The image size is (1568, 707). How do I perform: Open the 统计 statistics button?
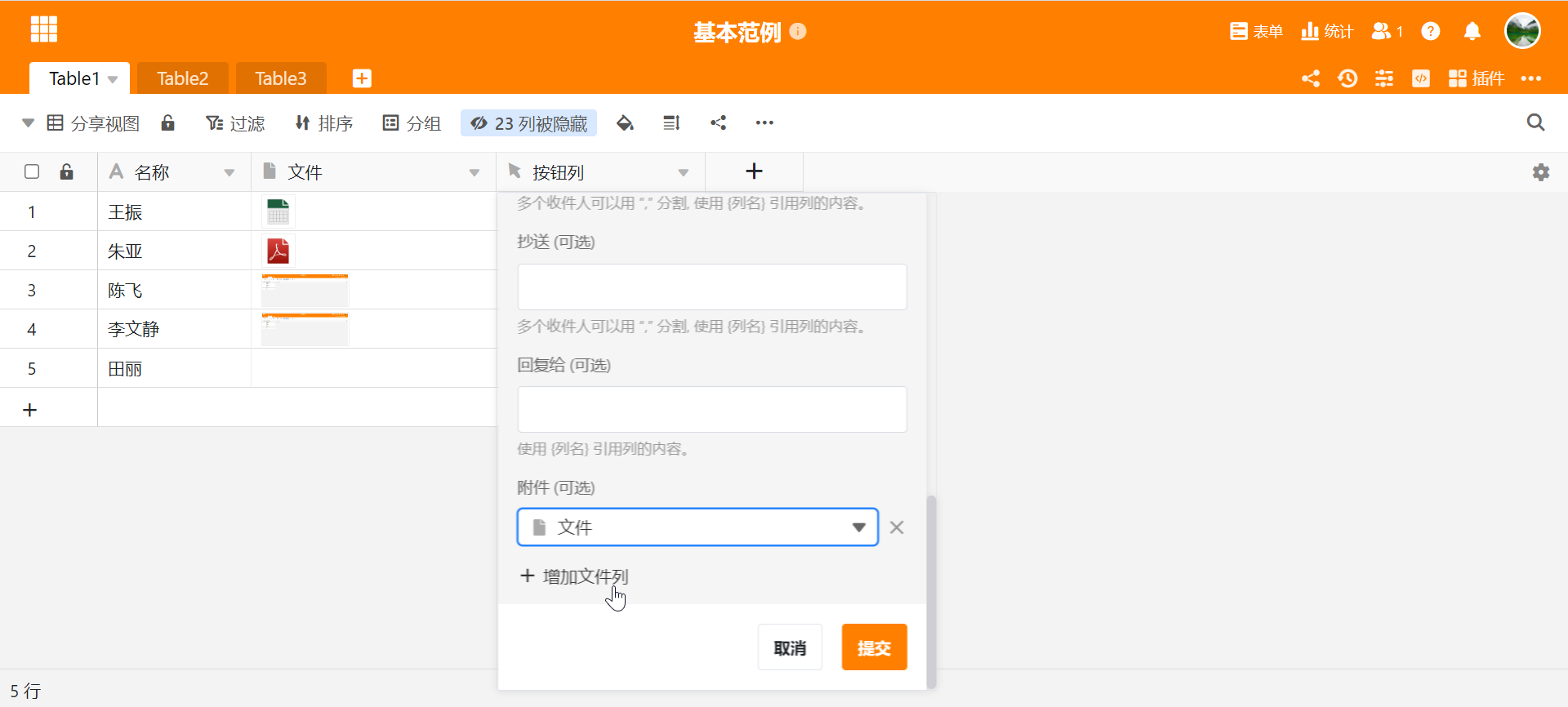click(x=1327, y=31)
